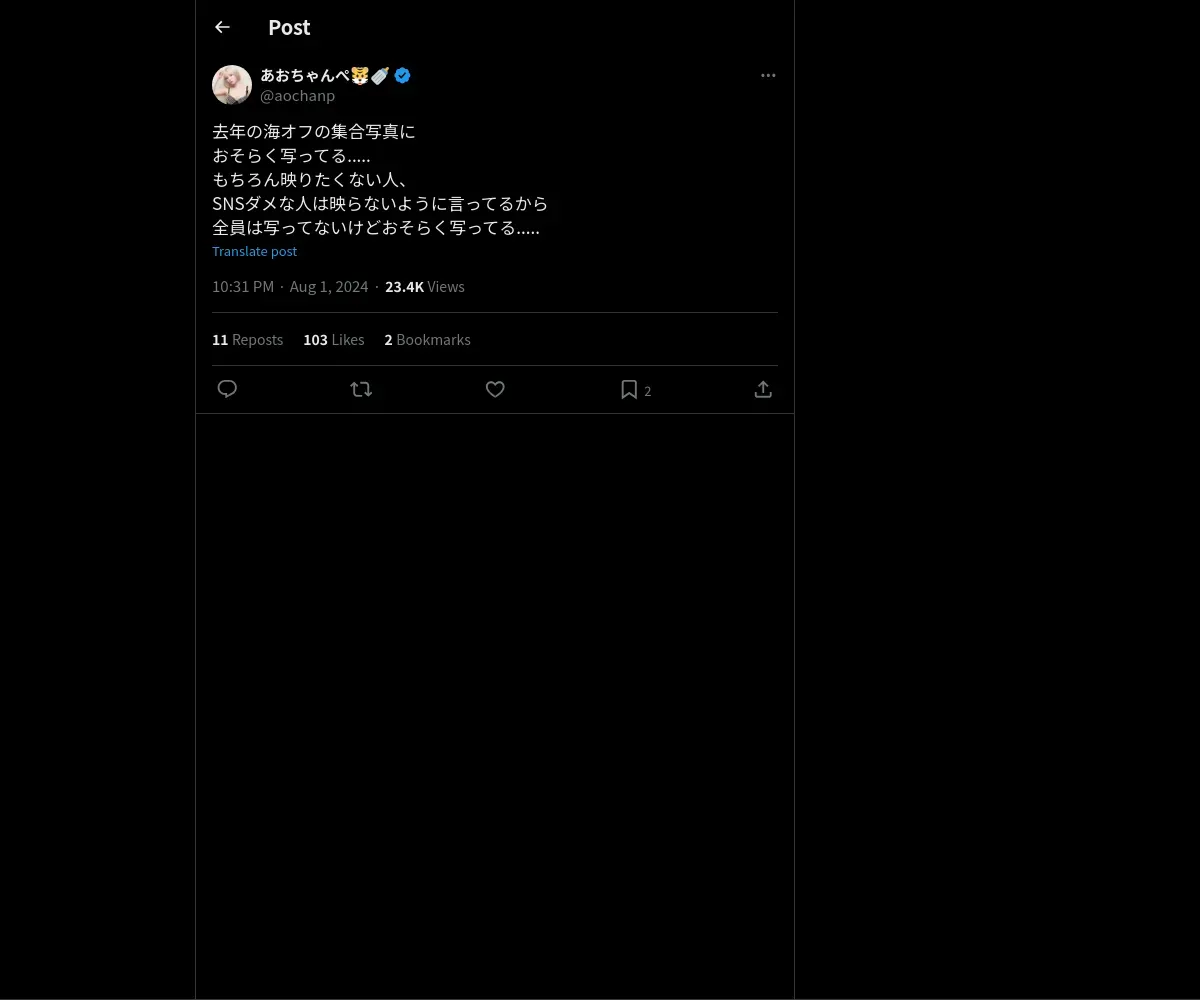The image size is (1200, 1000).
Task: Open the @aochanp handle link
Action: [297, 96]
